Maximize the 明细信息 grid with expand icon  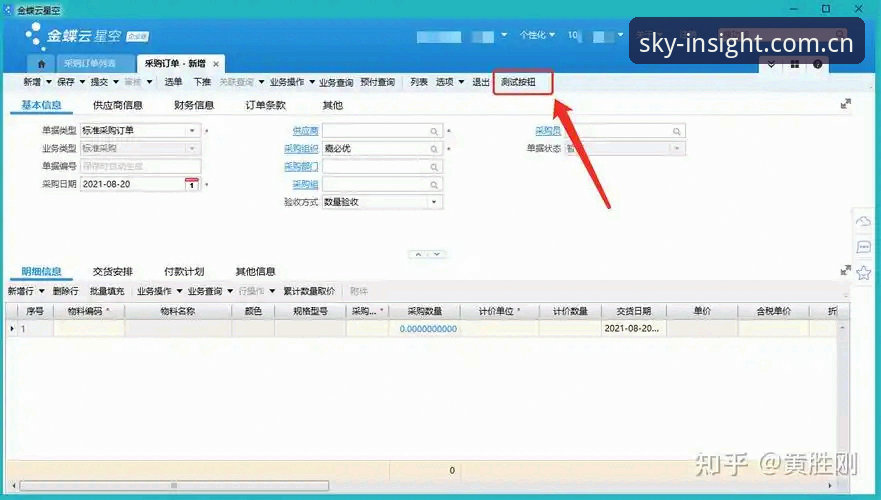pos(846,270)
